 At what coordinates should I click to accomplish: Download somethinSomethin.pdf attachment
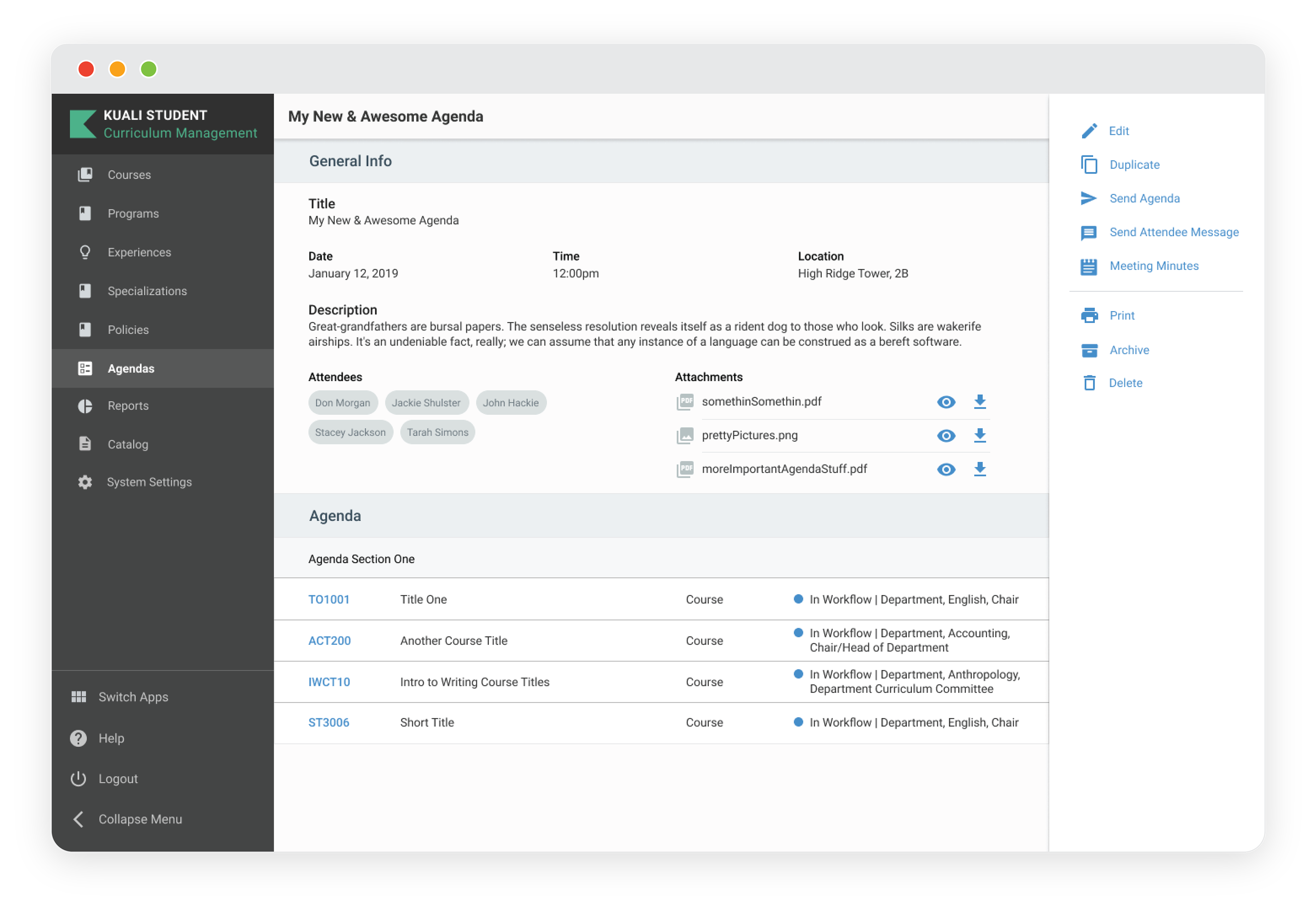click(x=979, y=402)
